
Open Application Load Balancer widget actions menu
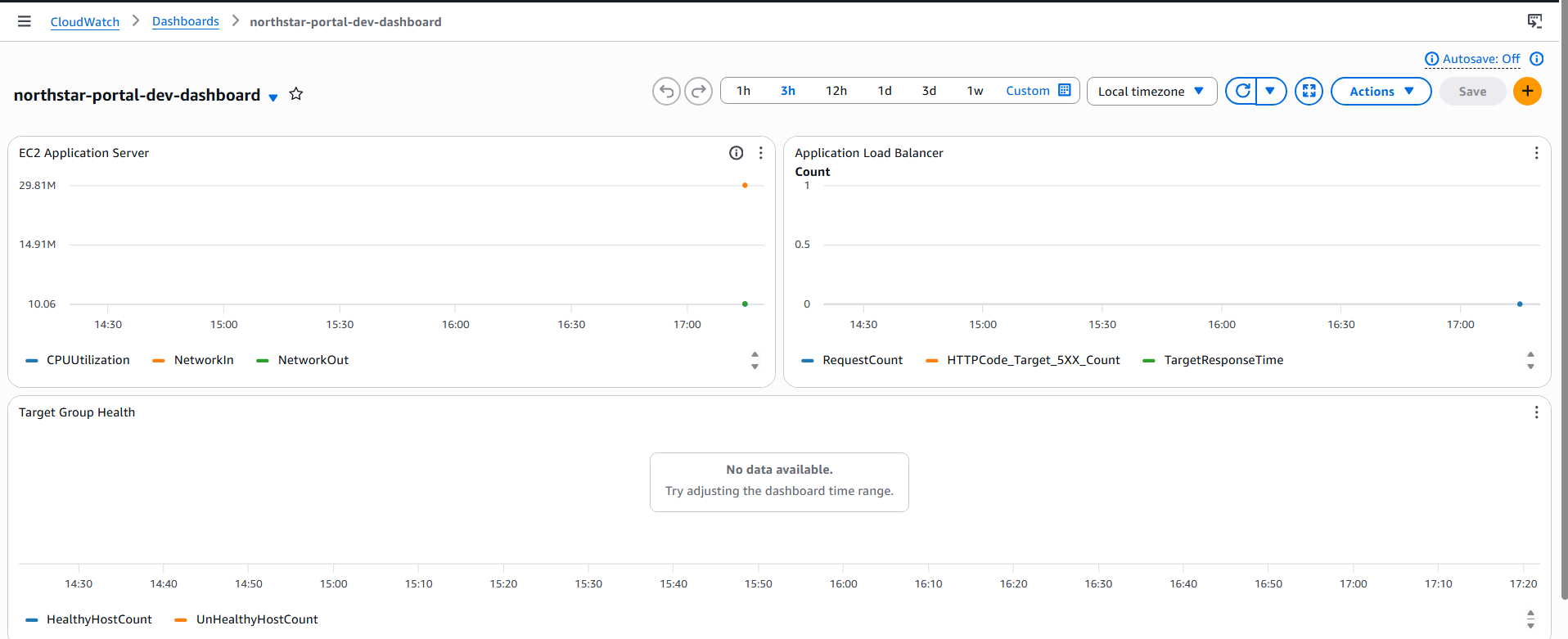[1536, 153]
